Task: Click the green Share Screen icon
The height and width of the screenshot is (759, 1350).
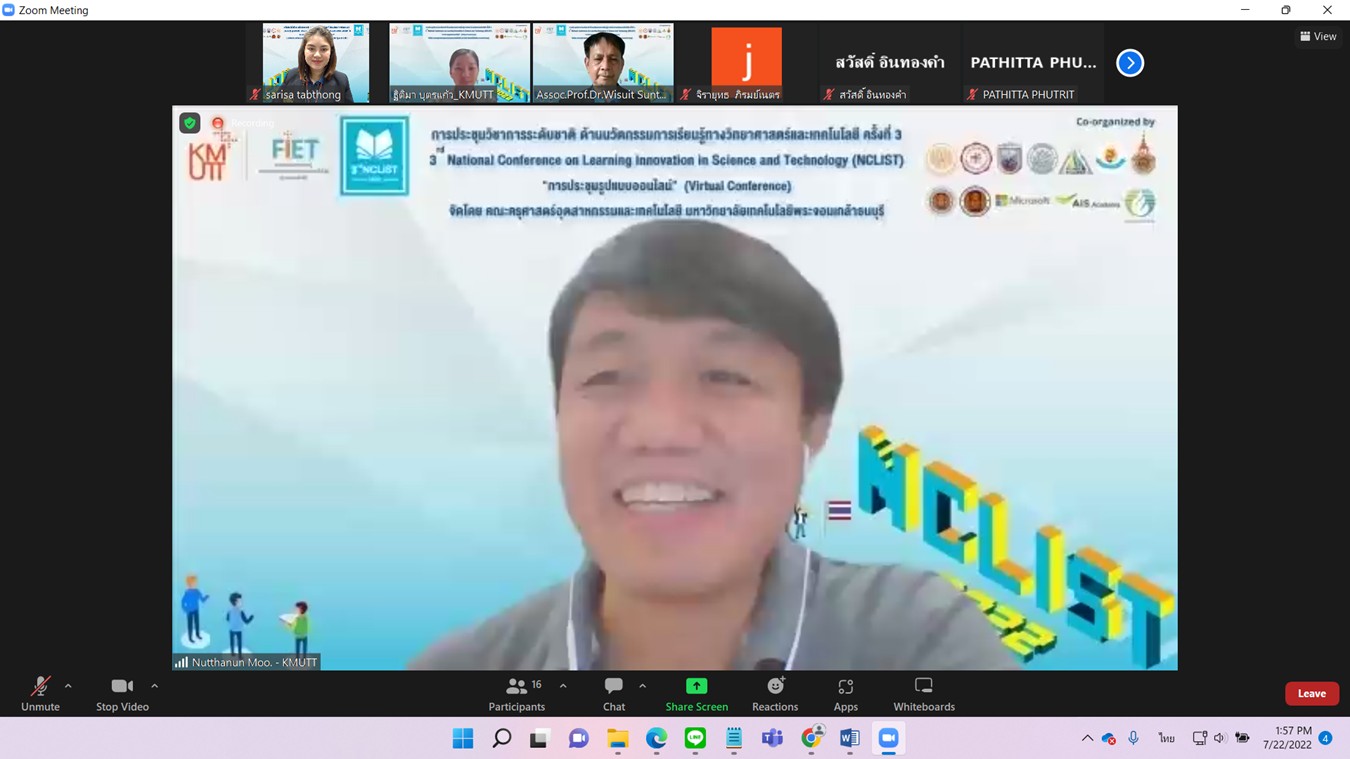Action: [x=696, y=686]
